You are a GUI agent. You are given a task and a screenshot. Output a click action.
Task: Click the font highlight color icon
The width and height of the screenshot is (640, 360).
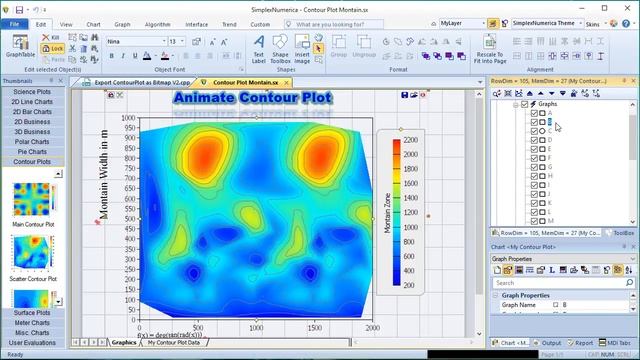165,56
